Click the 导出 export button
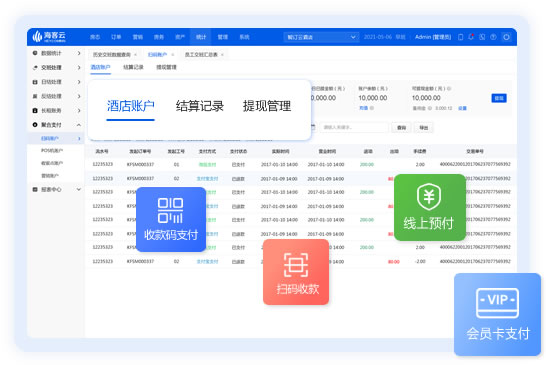Viewport: 546px width, 365px height. click(x=424, y=128)
